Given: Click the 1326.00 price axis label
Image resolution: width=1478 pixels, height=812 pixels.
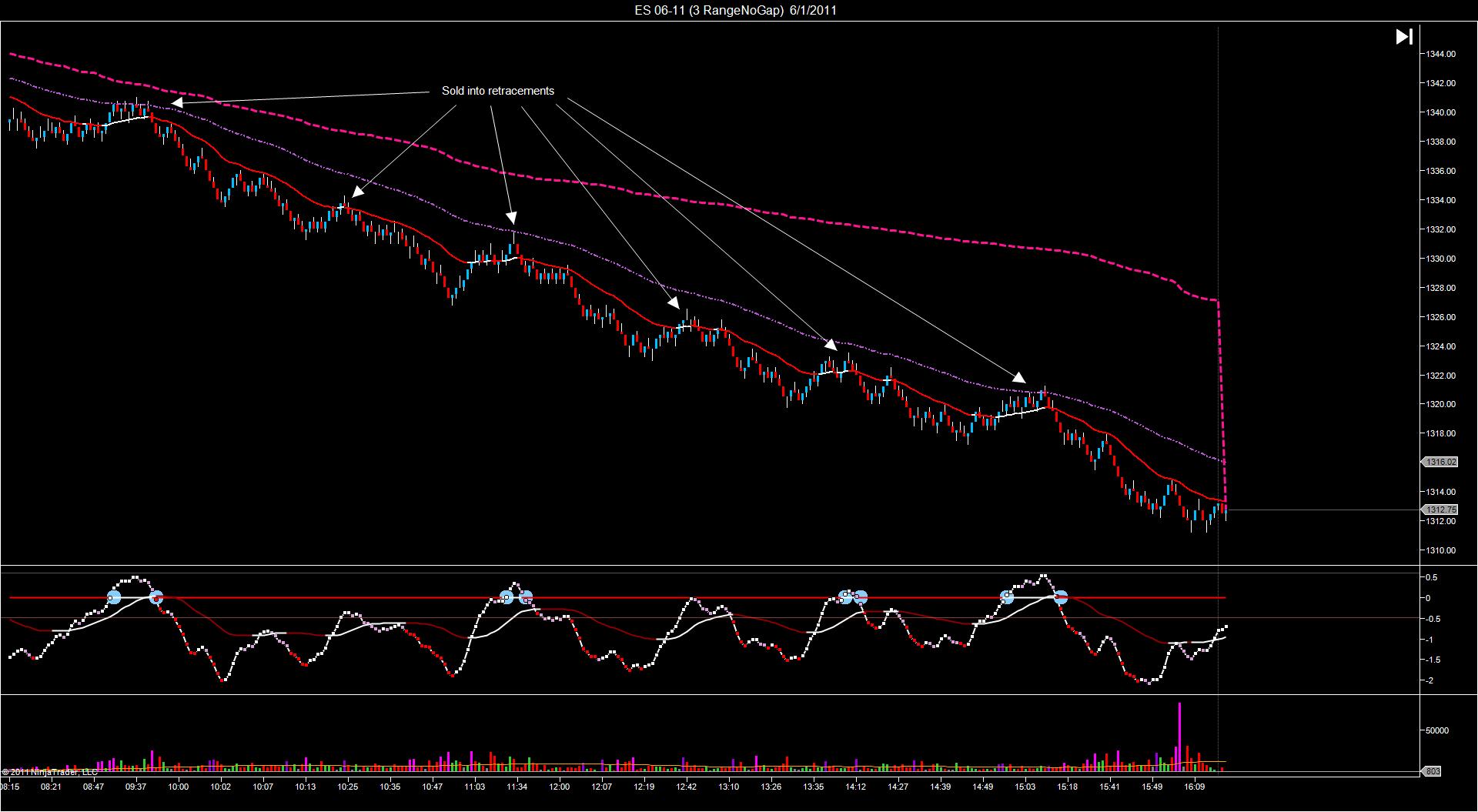Looking at the screenshot, I should pos(1440,317).
